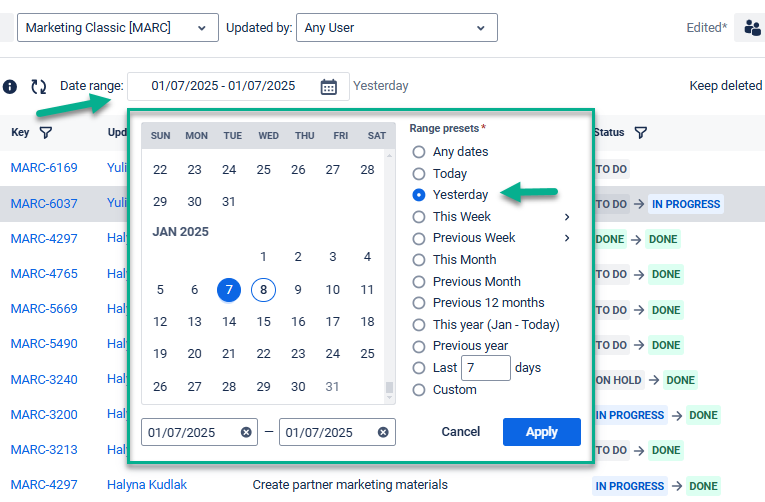Click the Last days number field

pos(485,368)
